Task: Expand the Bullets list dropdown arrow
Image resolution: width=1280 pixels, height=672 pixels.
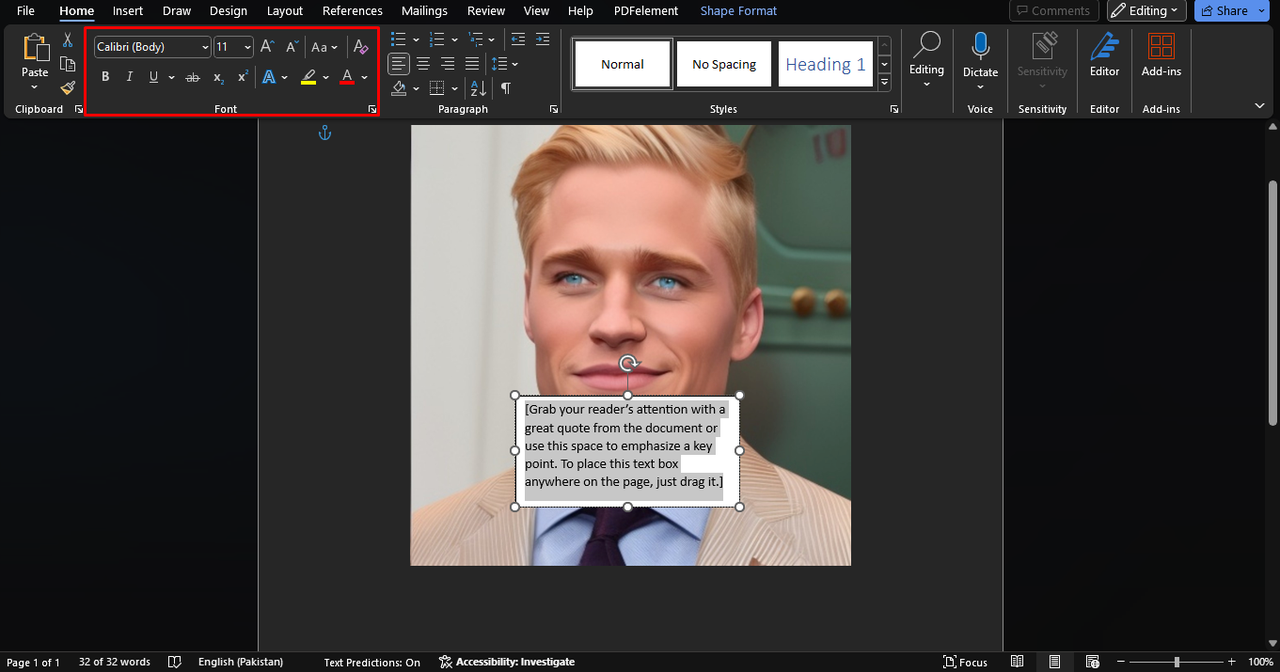Action: tap(416, 40)
